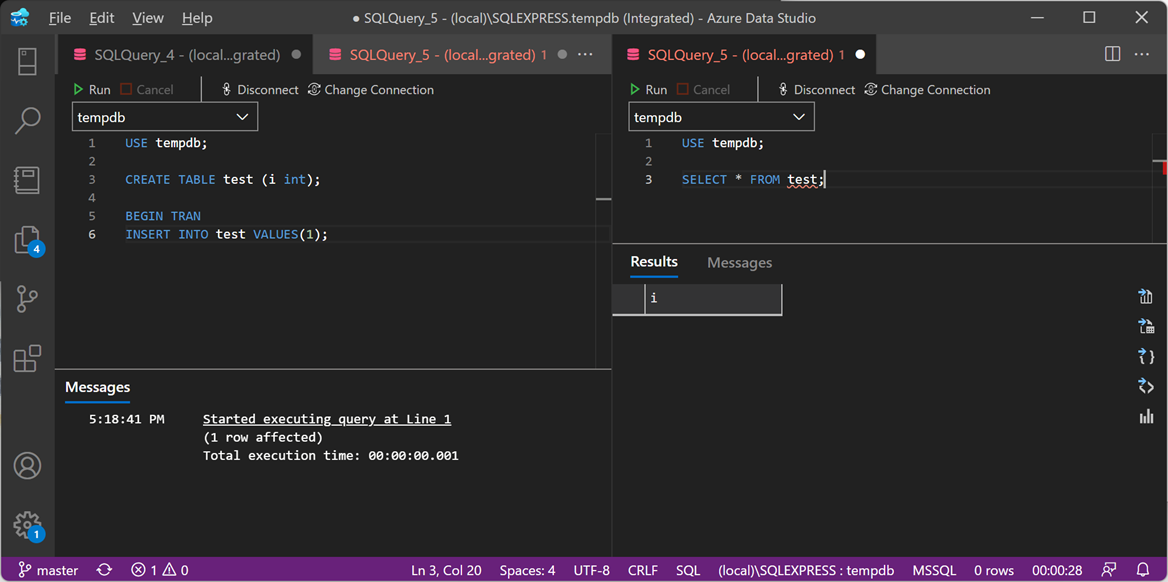Open the Extensions view

(x=28, y=358)
